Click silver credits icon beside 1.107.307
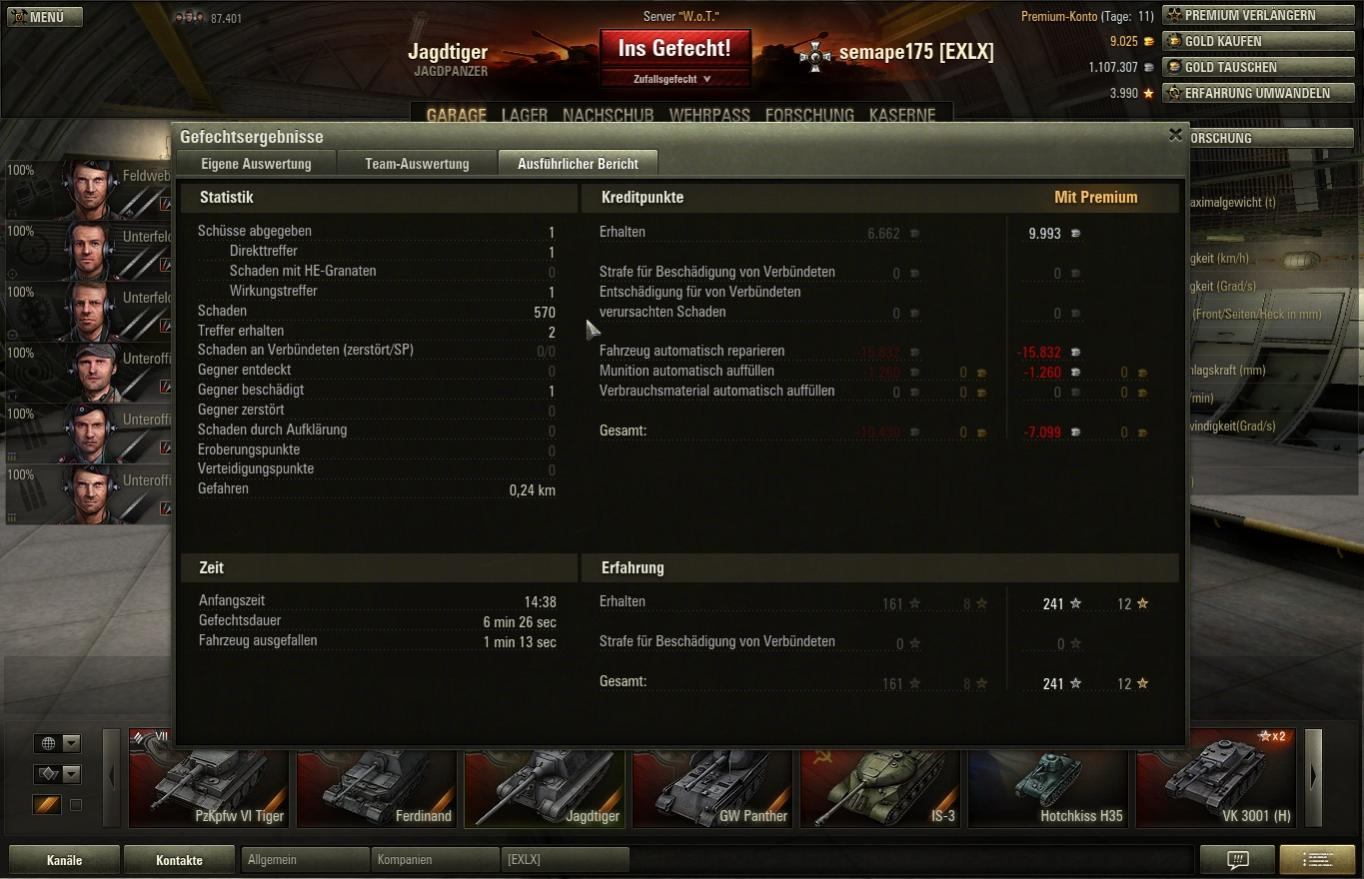This screenshot has height=879, width=1364. click(x=1148, y=67)
